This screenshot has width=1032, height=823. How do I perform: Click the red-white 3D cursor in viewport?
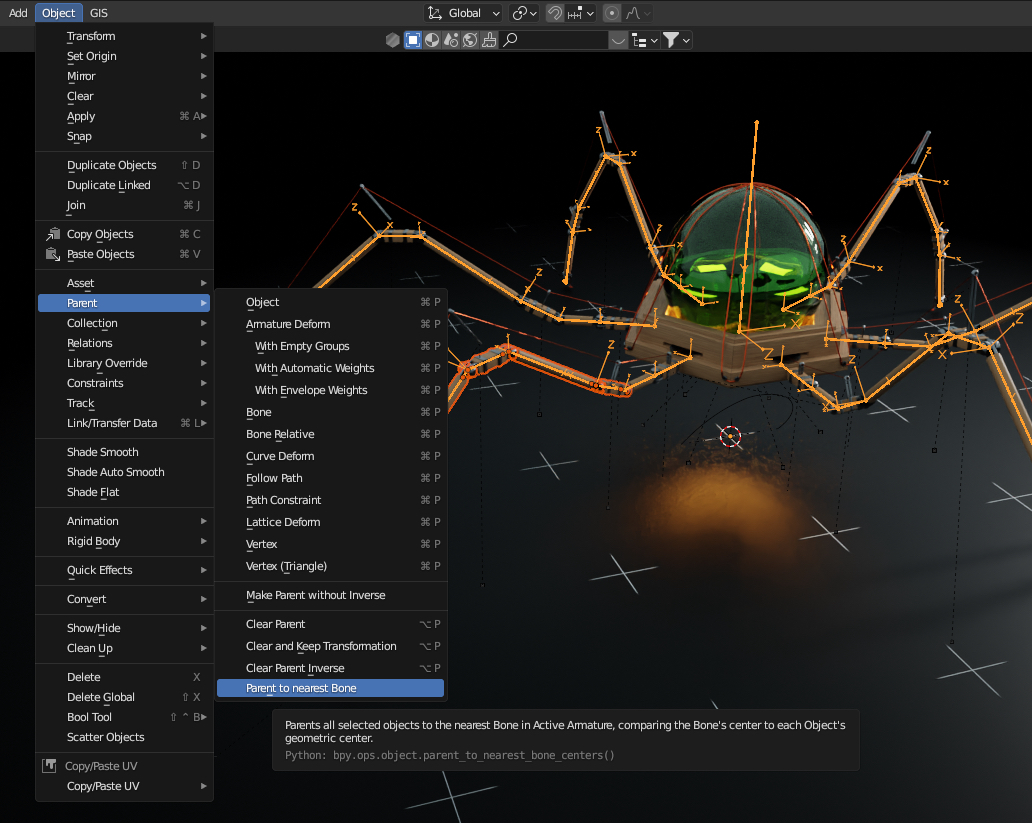coord(730,436)
